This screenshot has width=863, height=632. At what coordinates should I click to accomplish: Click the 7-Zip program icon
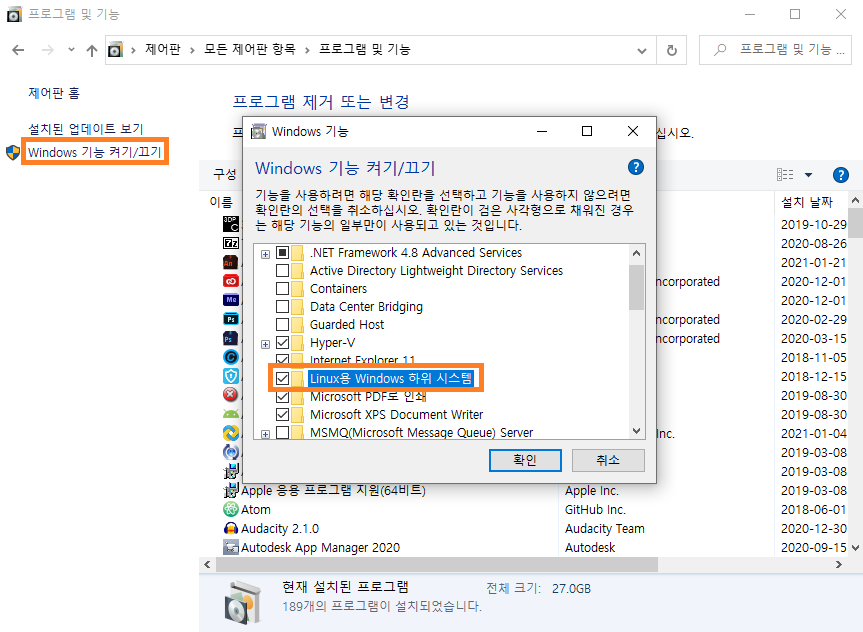point(231,243)
